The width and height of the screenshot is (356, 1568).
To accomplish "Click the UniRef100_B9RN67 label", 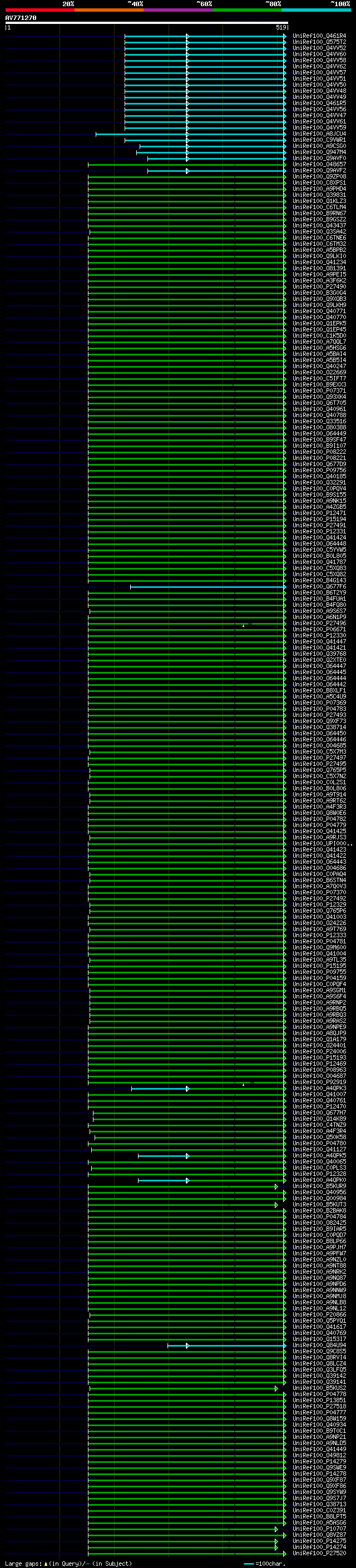I will (319, 214).
